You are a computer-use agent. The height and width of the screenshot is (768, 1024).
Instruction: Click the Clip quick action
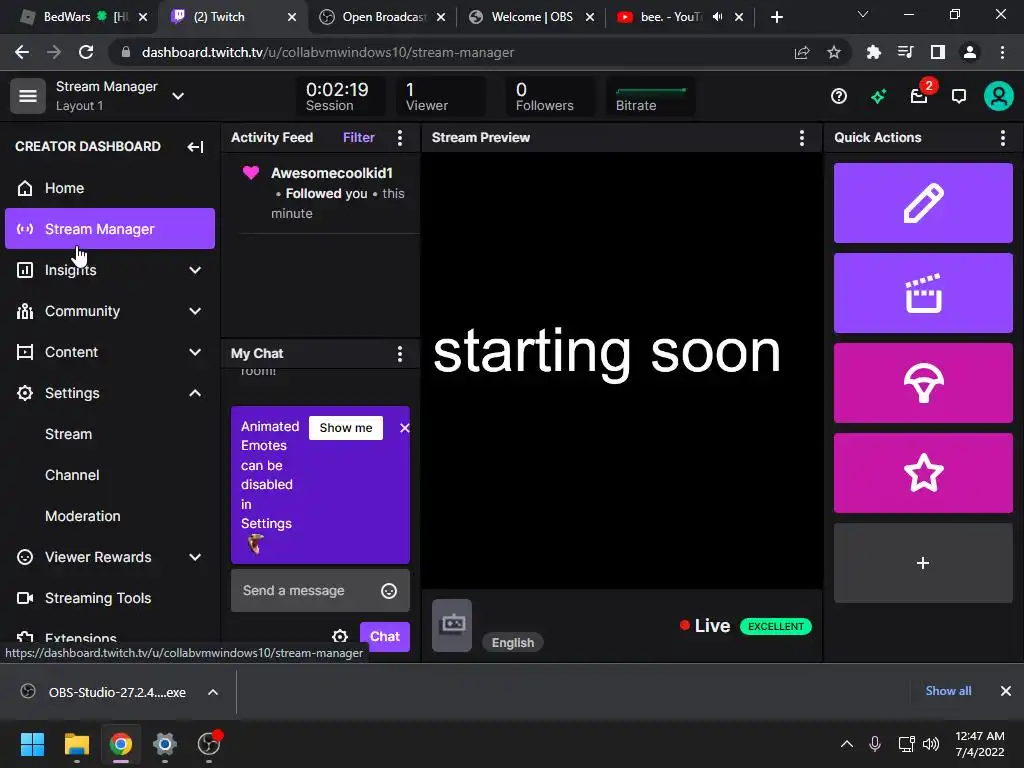923,293
